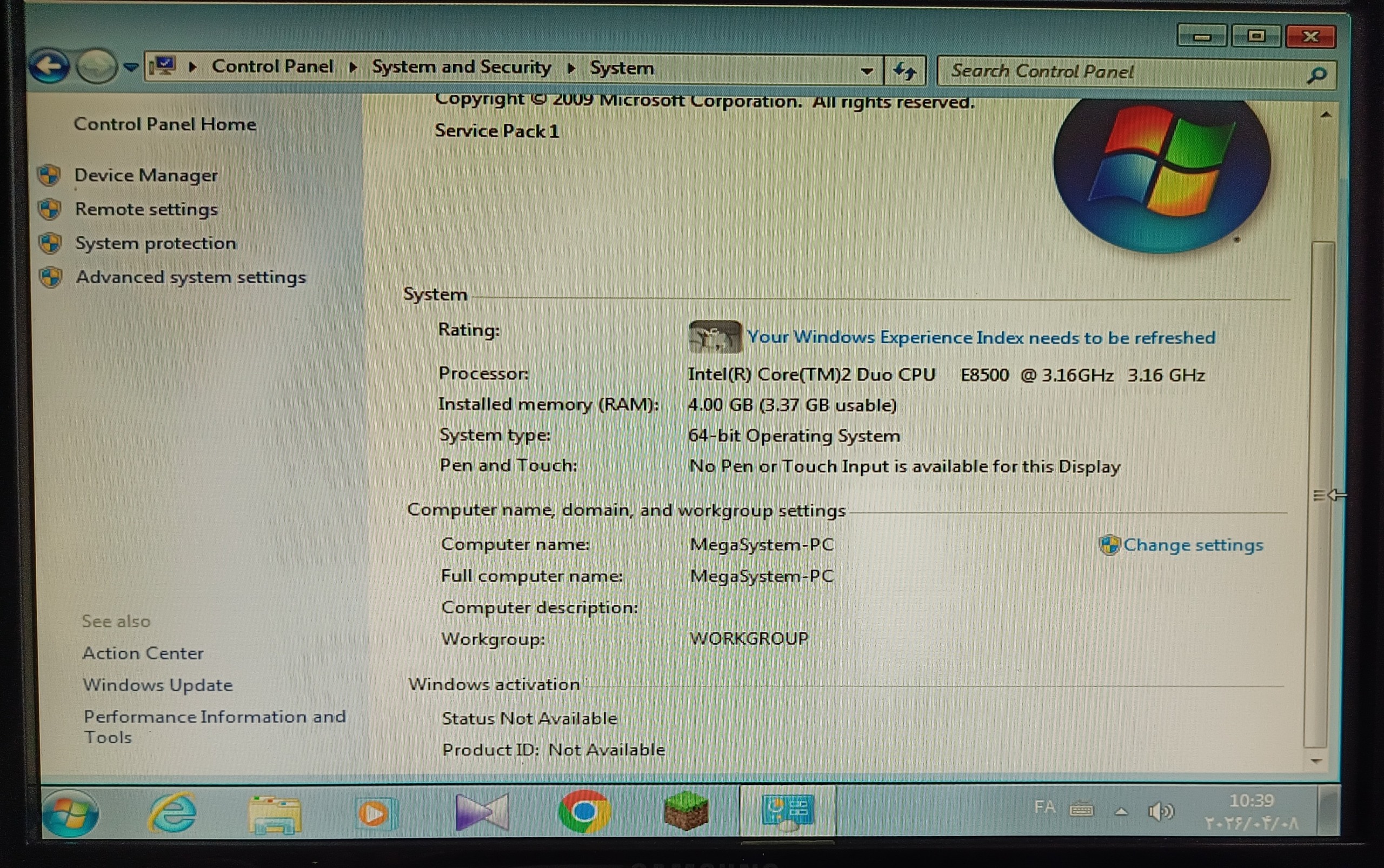Click the shield icon beside Change settings
Image resolution: width=1384 pixels, height=868 pixels.
pos(1109,545)
